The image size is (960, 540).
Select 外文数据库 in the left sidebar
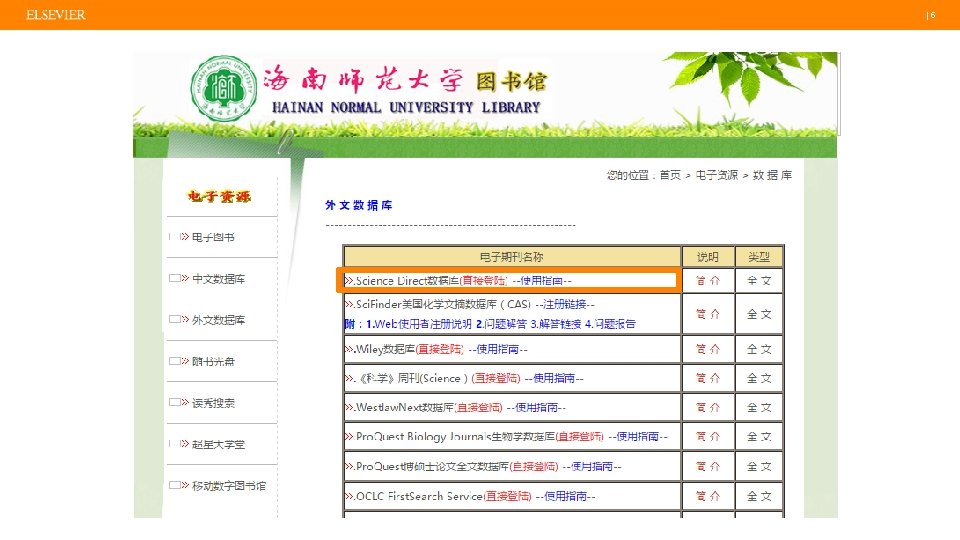(x=219, y=320)
